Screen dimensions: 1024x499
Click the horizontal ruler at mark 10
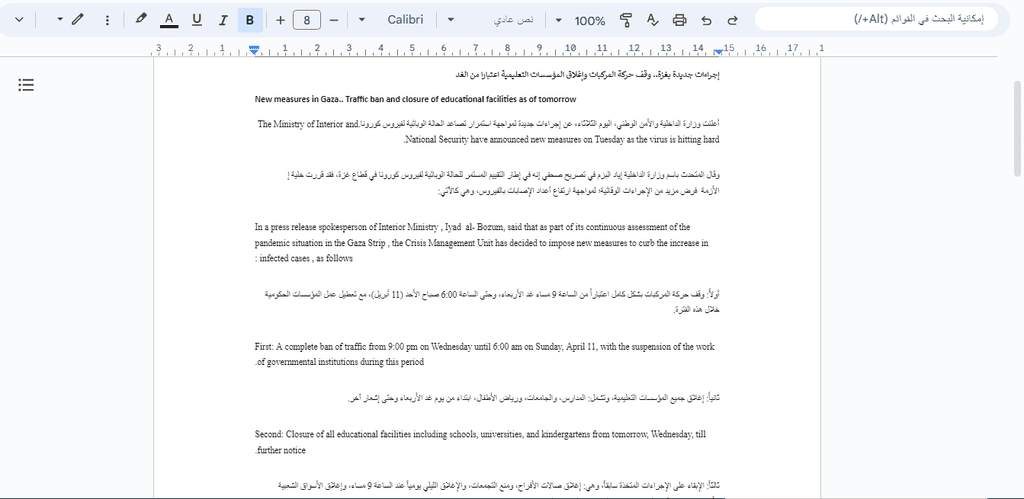571,48
